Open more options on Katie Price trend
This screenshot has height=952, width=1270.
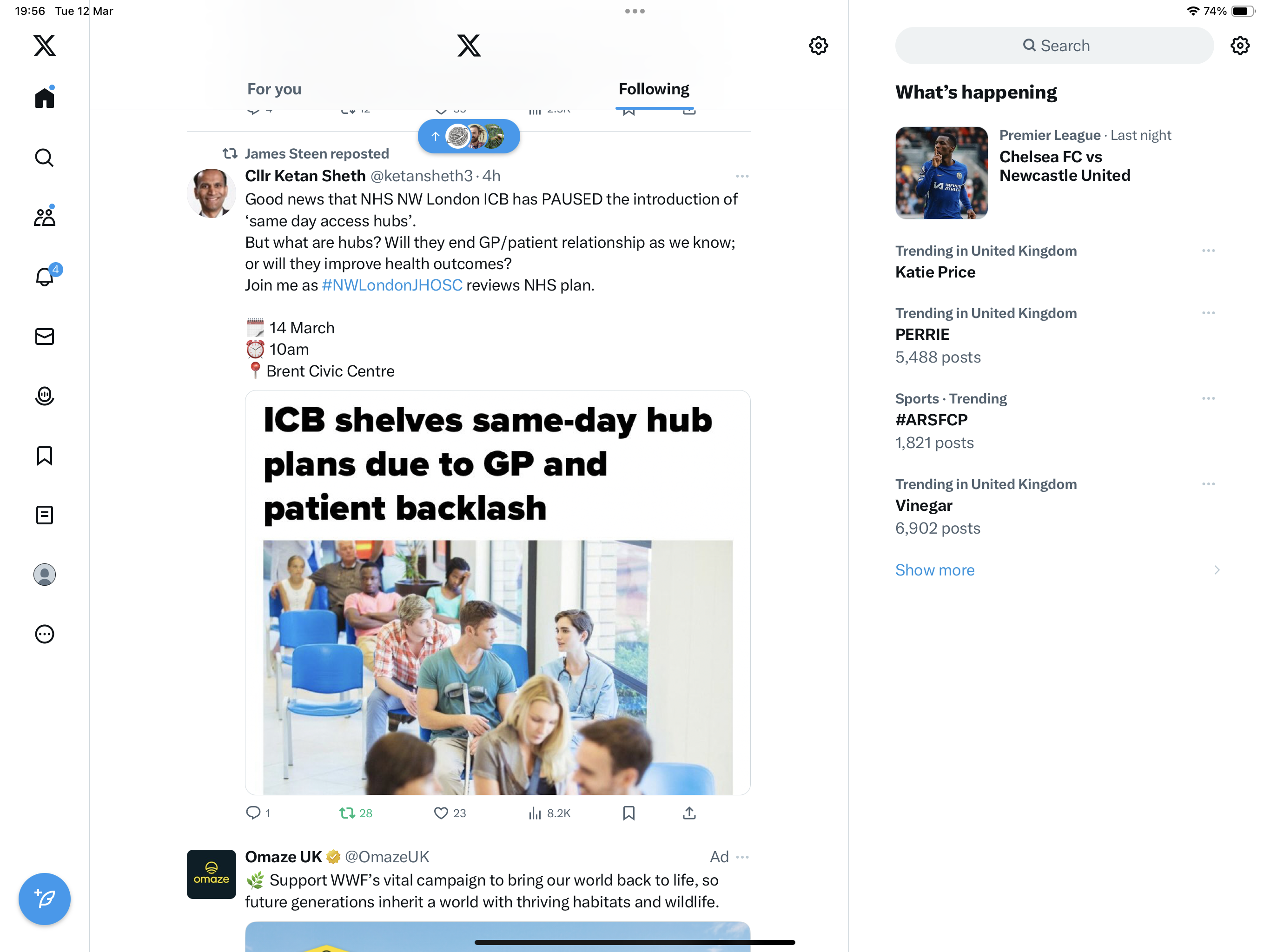pos(1208,251)
